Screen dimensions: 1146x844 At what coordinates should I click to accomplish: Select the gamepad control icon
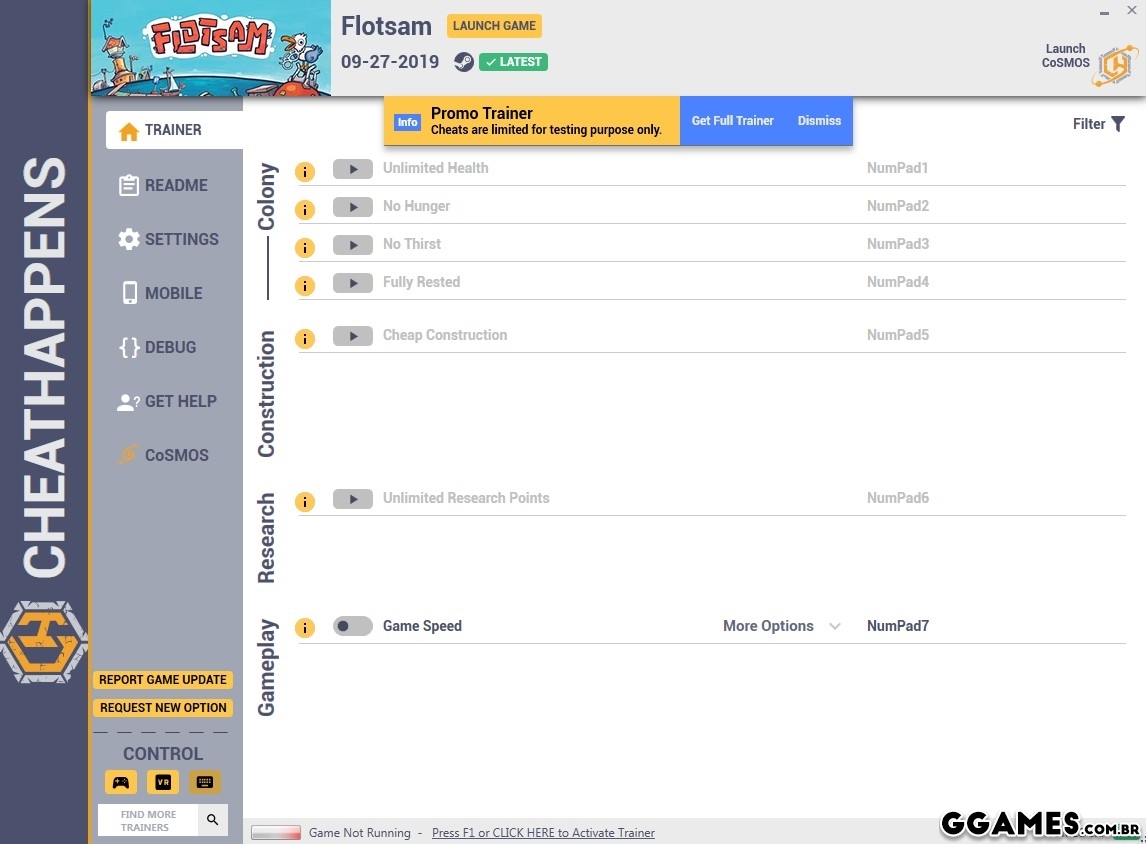click(121, 782)
